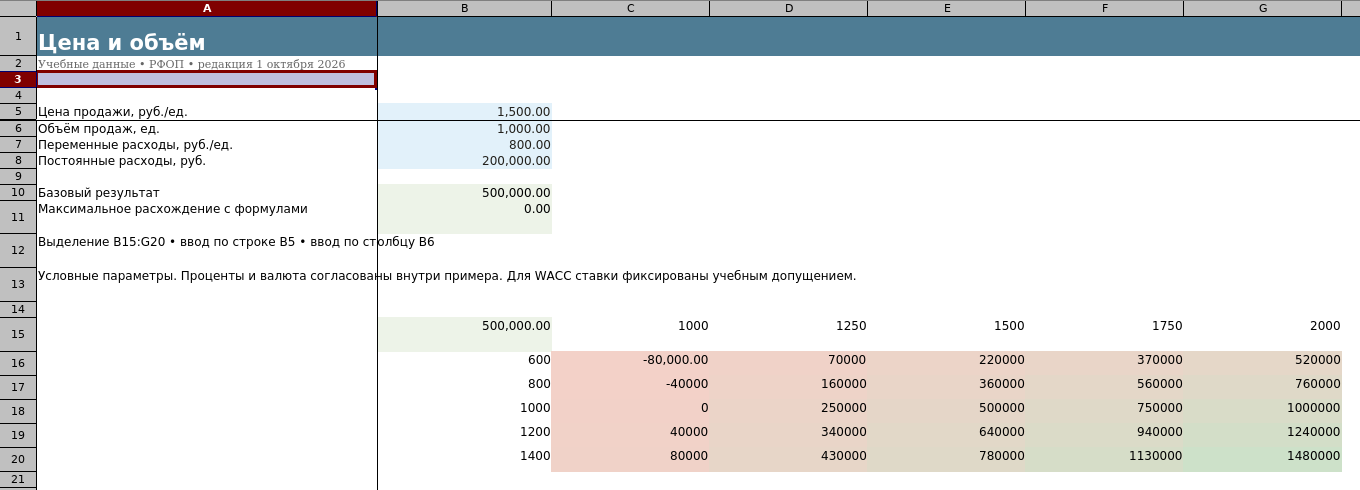The height and width of the screenshot is (490, 1360).
Task: Select the cell showing -80,000.00
Action: click(630, 363)
